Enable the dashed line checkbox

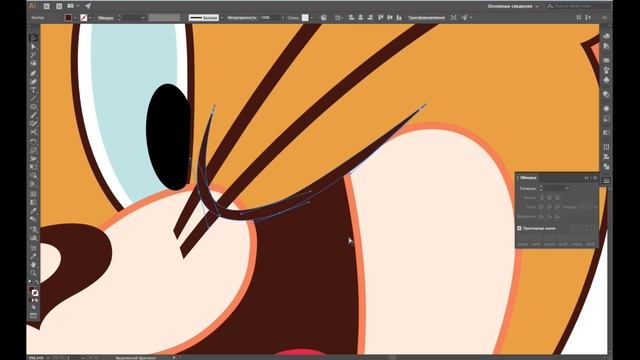519,228
